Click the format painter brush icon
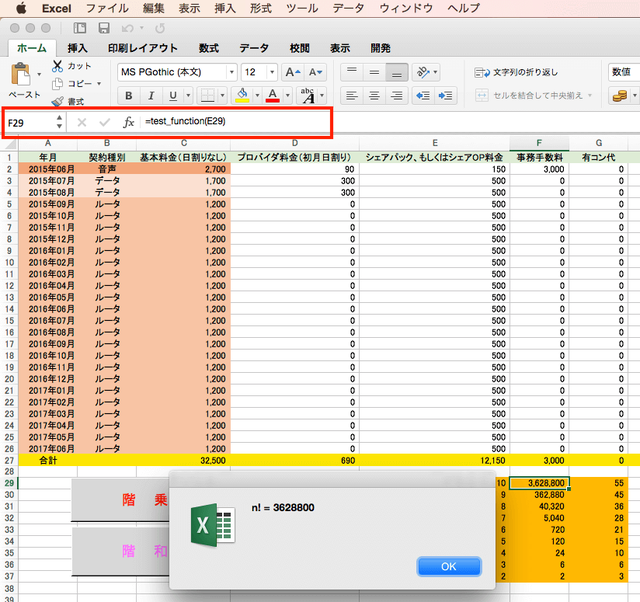 tap(58, 101)
